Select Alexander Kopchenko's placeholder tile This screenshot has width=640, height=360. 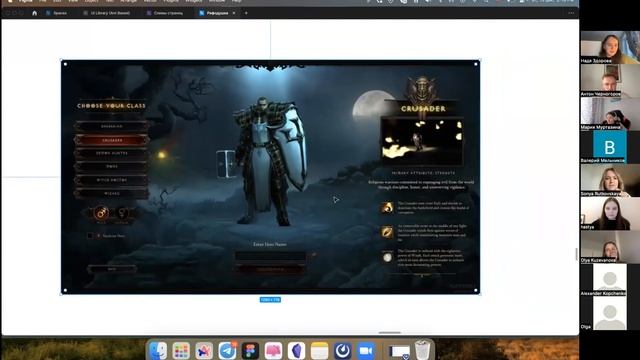click(x=610, y=280)
